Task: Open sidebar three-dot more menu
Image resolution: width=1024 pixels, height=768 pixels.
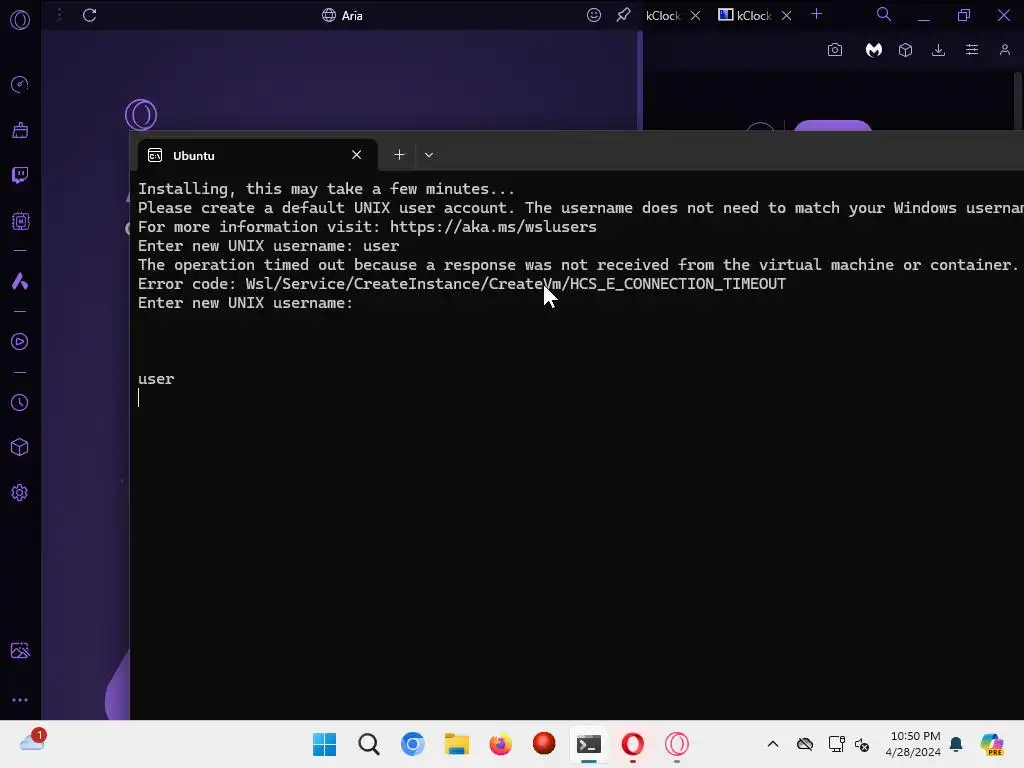Action: tap(20, 699)
